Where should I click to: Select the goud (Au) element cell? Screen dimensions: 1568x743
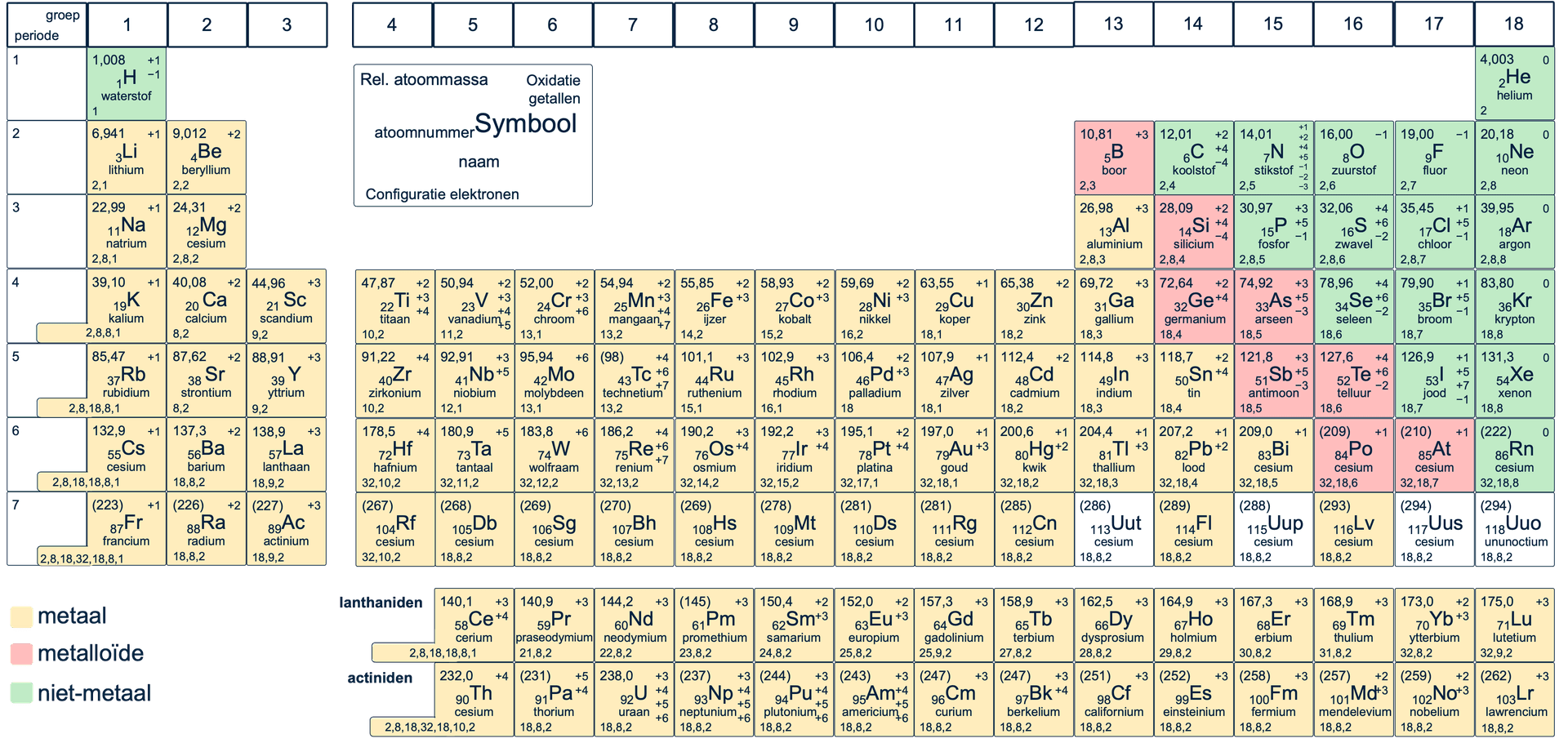tap(954, 455)
